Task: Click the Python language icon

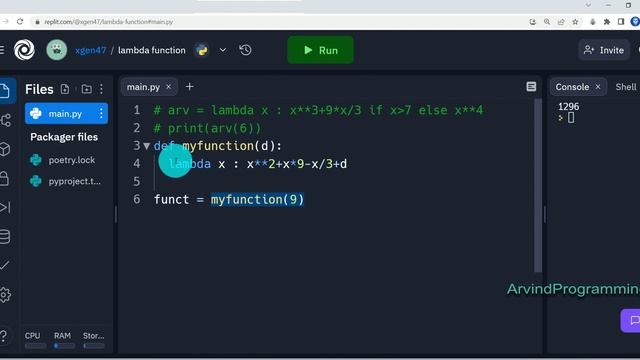Action: pyautogui.click(x=202, y=50)
